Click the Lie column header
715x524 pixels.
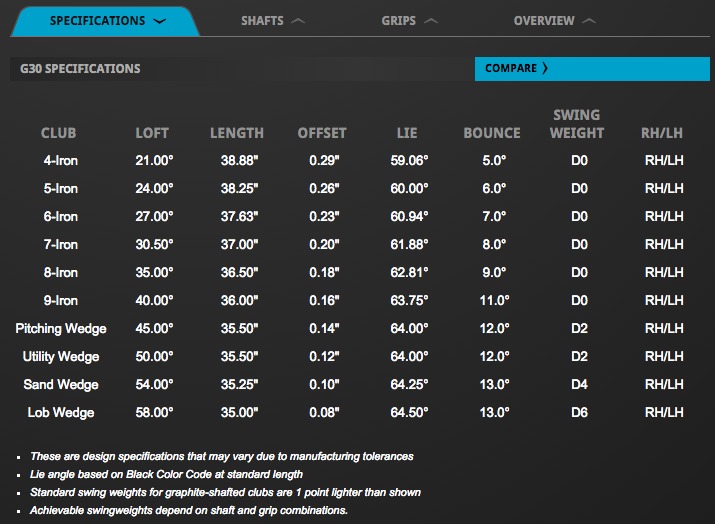coord(407,133)
